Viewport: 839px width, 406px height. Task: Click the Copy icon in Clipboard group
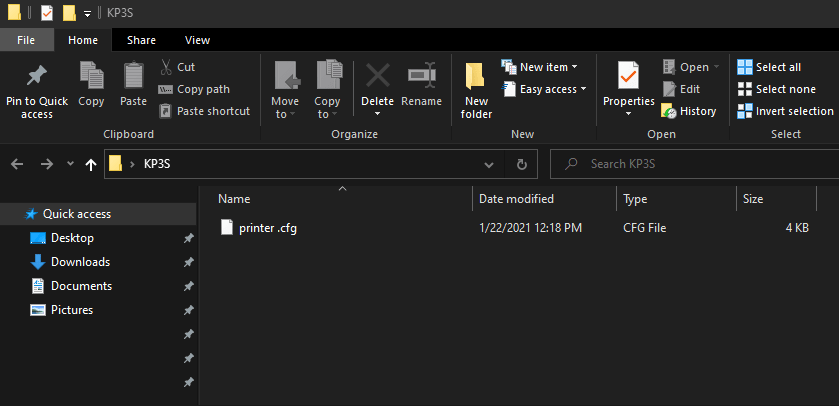coord(91,75)
